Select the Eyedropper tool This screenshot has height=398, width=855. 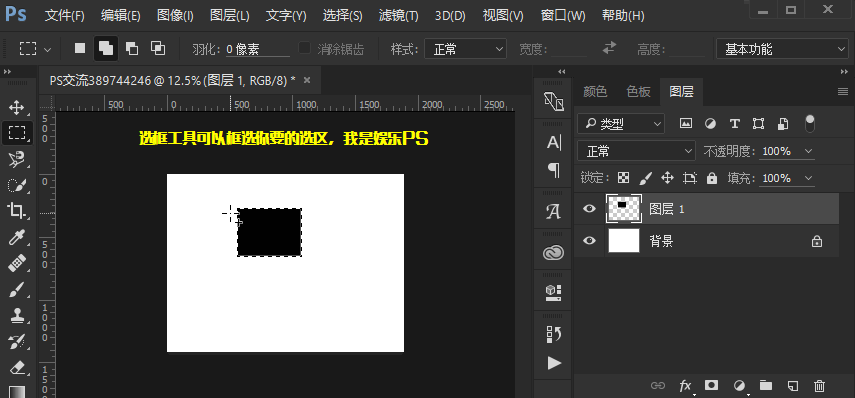[x=17, y=237]
